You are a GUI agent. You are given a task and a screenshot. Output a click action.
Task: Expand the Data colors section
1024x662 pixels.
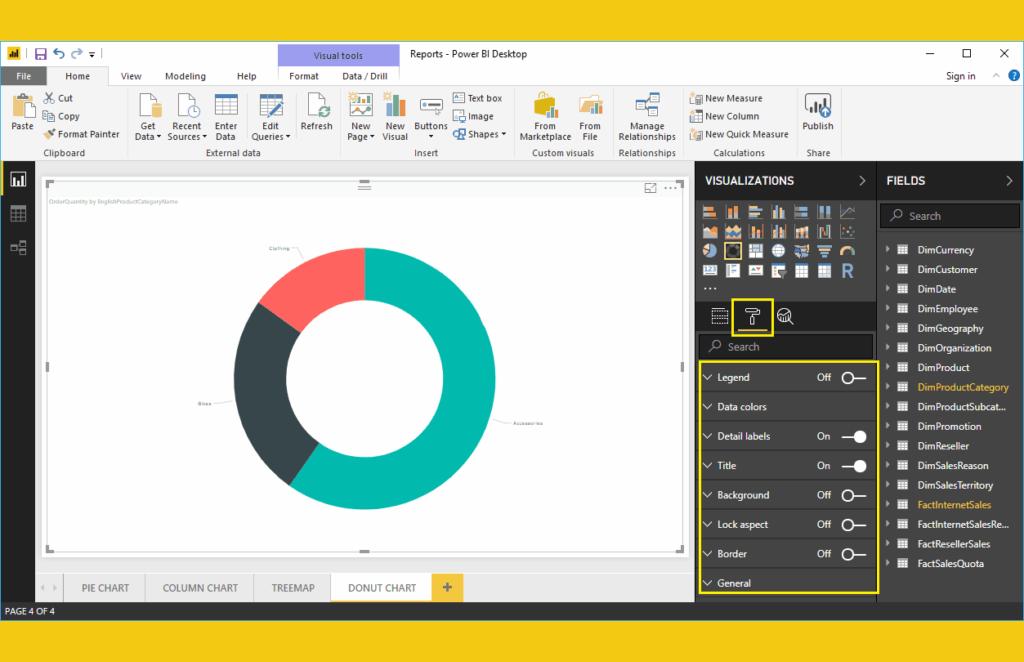coord(742,407)
